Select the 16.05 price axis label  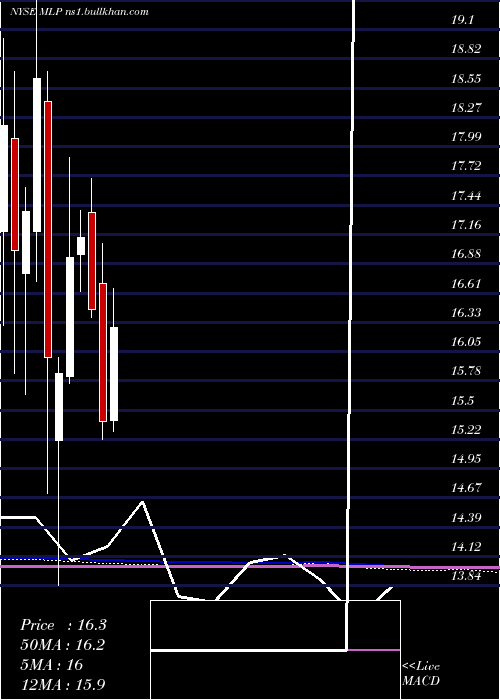click(466, 342)
